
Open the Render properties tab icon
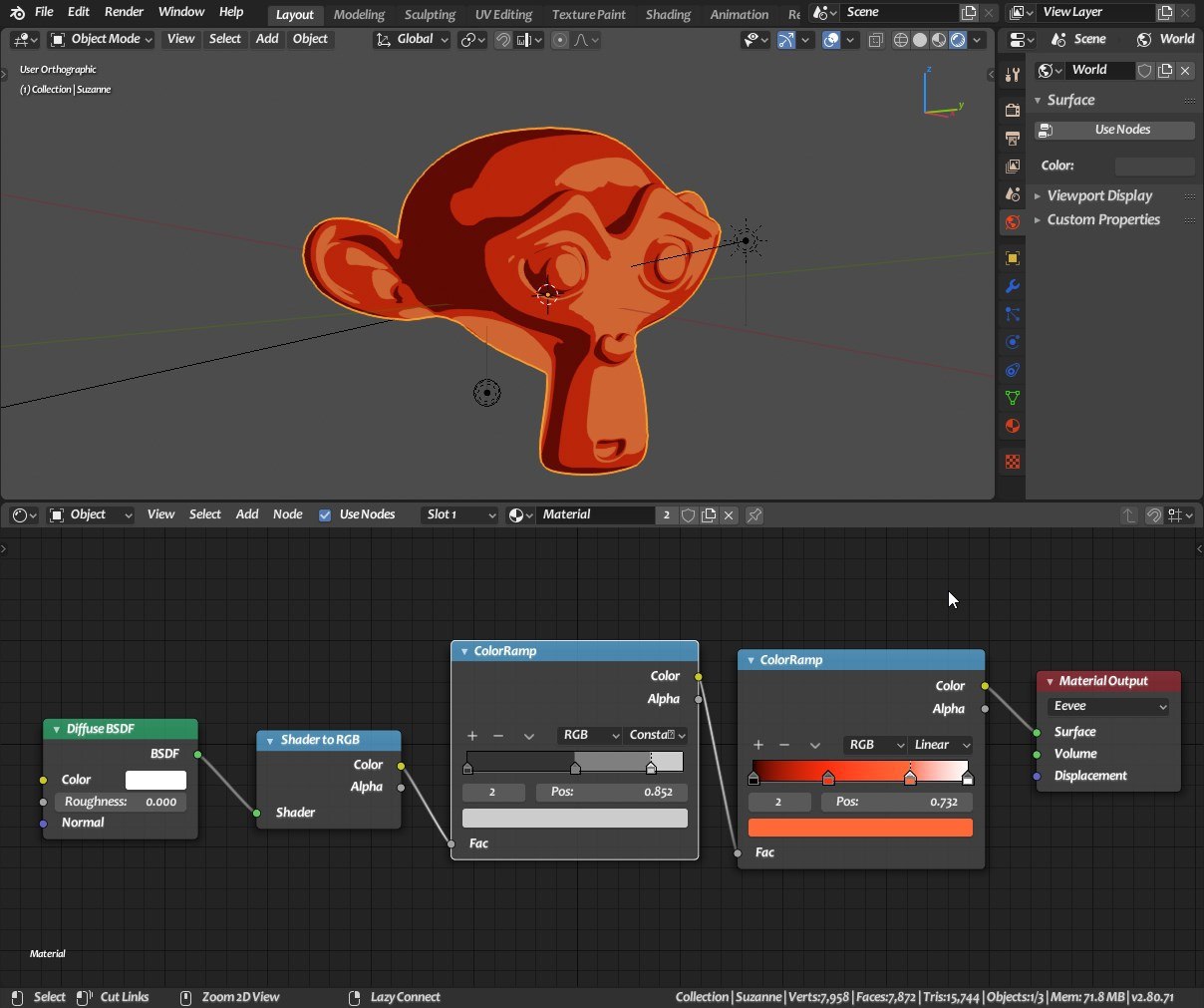pos(1012,110)
